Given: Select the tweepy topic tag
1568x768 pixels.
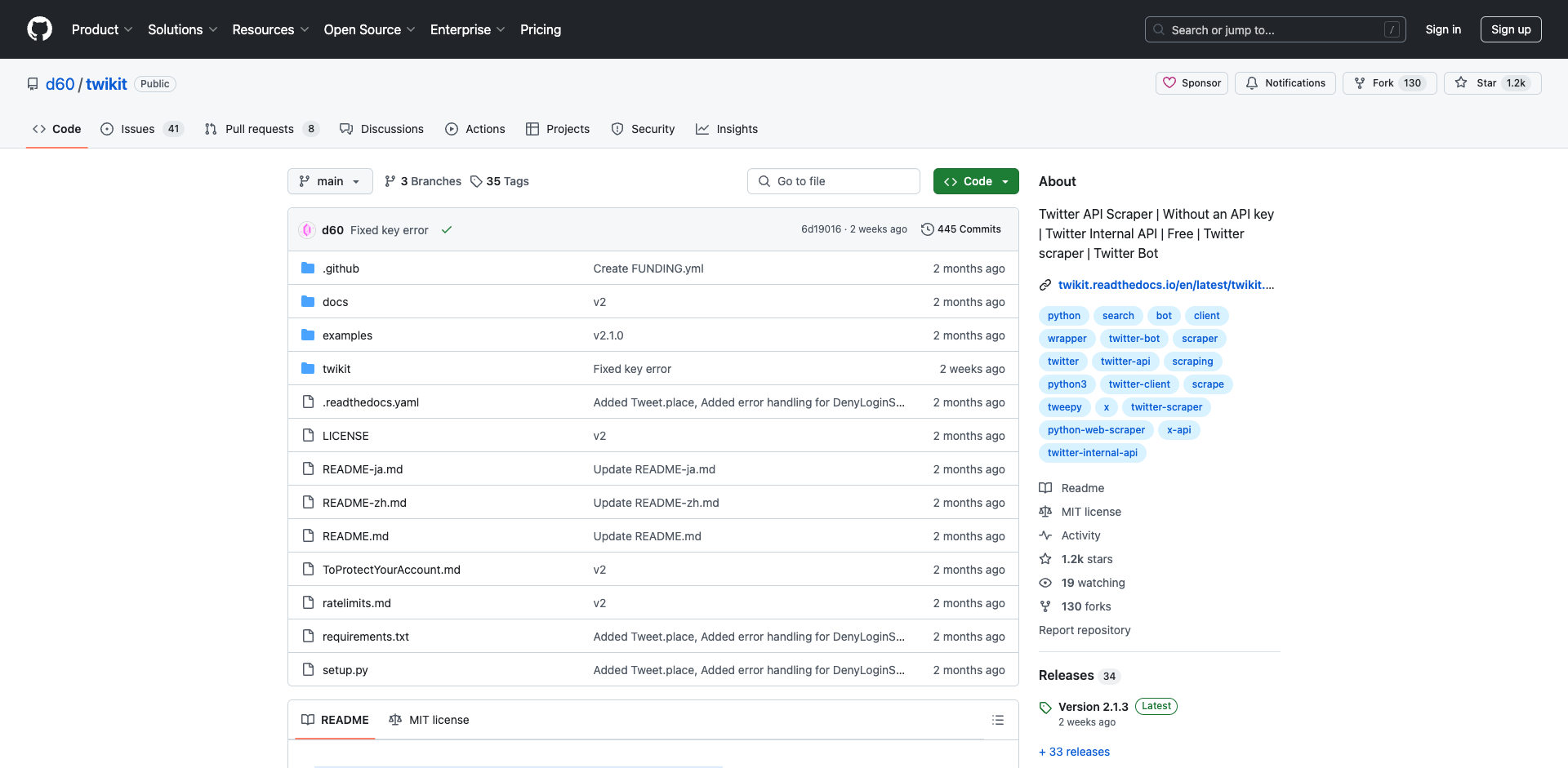Looking at the screenshot, I should pyautogui.click(x=1064, y=407).
